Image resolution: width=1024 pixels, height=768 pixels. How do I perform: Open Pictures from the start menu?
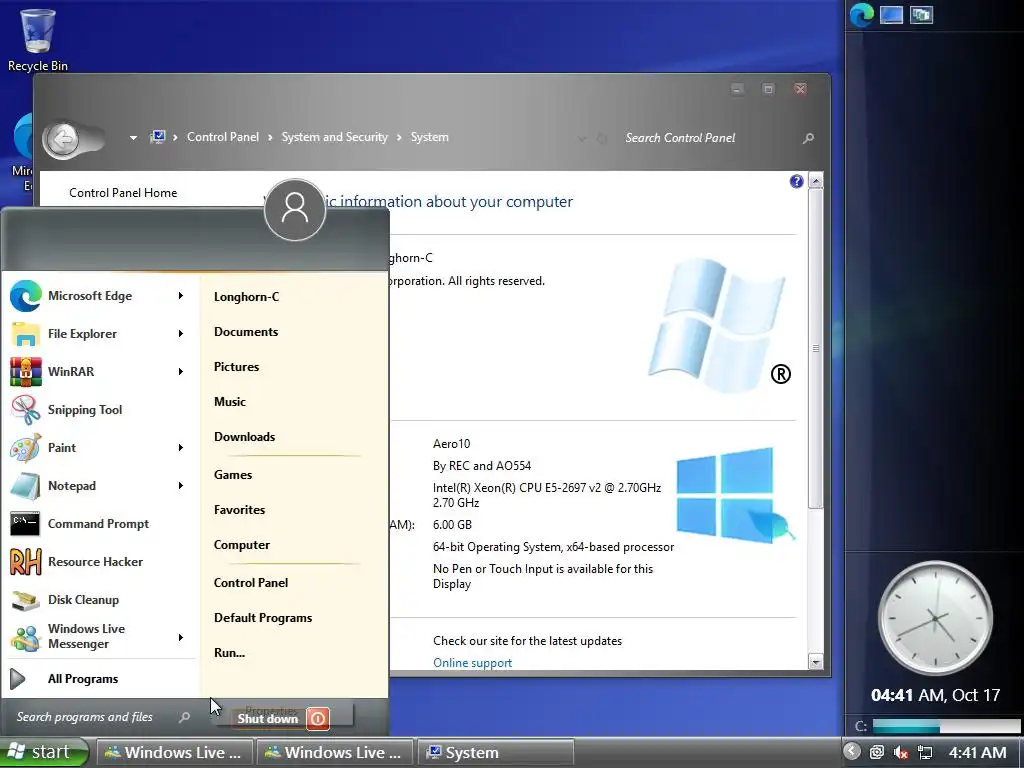(x=236, y=367)
